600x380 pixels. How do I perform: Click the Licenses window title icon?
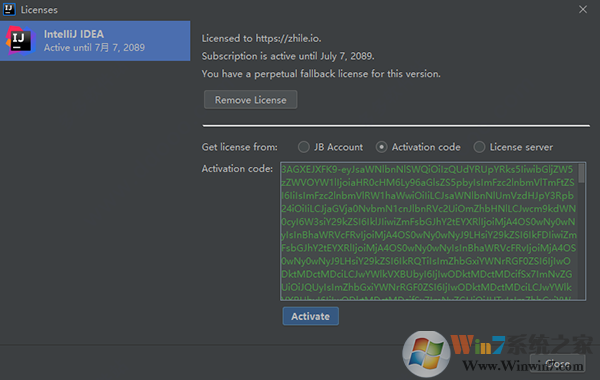9,9
